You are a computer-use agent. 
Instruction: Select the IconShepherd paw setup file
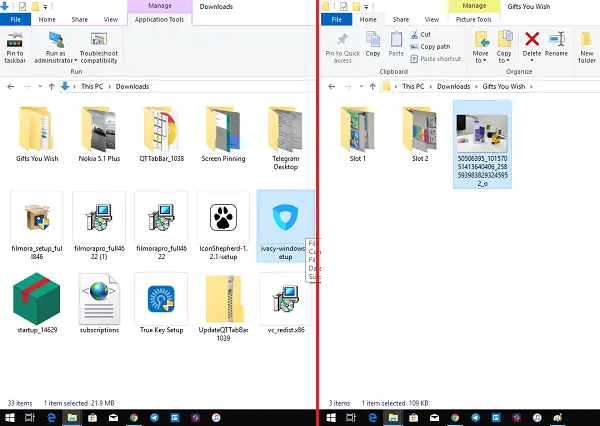click(223, 217)
